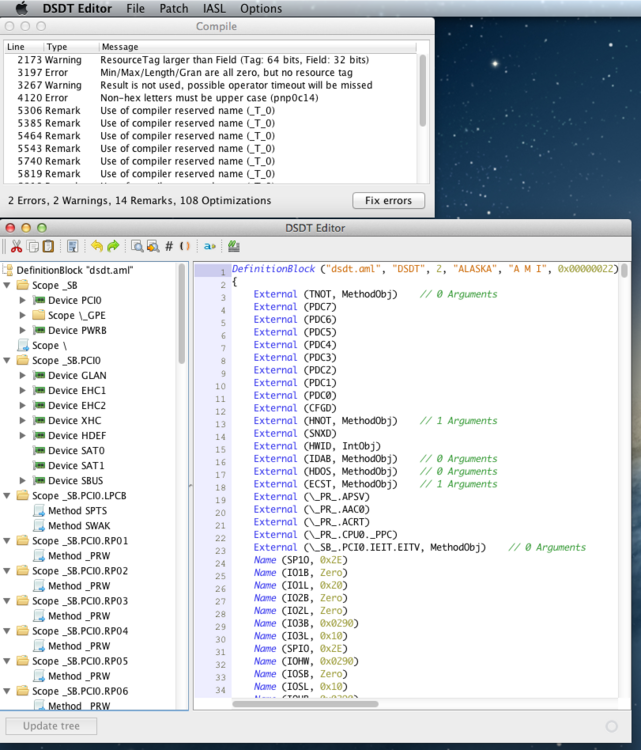Click the Format document icon in toolbar

coord(73,246)
